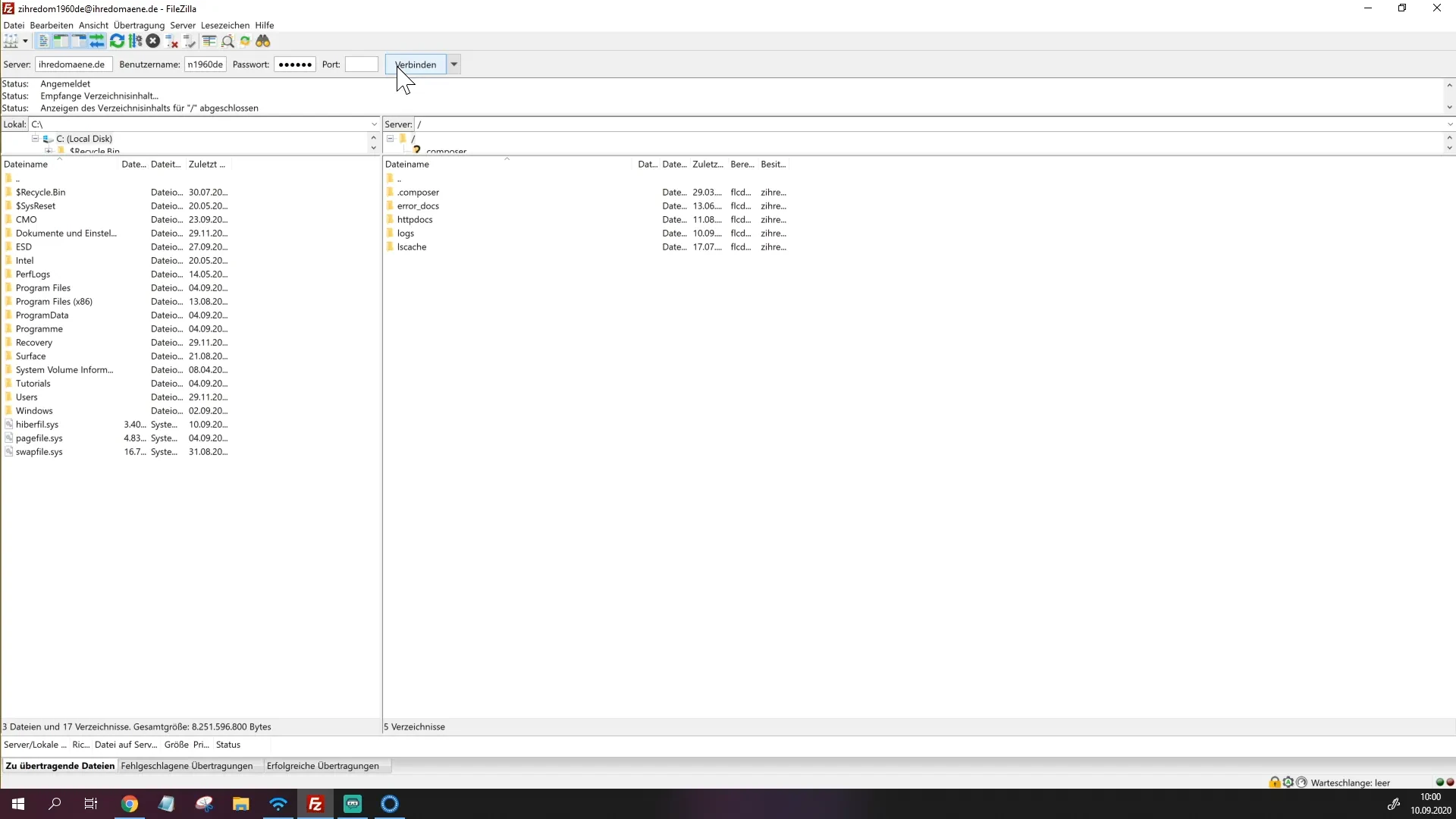The width and height of the screenshot is (1456, 819).
Task: Toggle processing of the transfer queue
Action: 135,41
